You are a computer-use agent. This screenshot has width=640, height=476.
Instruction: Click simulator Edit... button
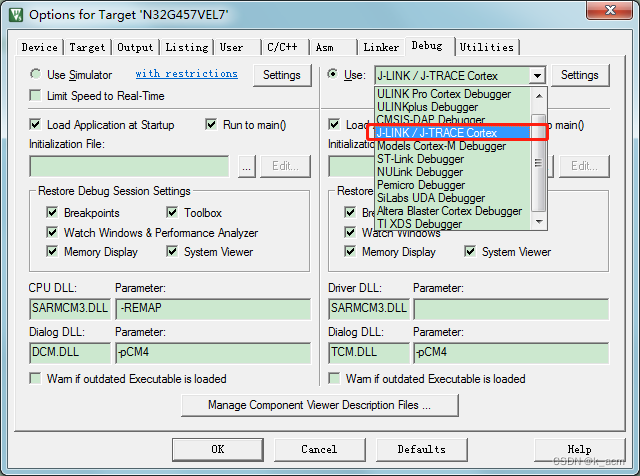pyautogui.click(x=285, y=167)
